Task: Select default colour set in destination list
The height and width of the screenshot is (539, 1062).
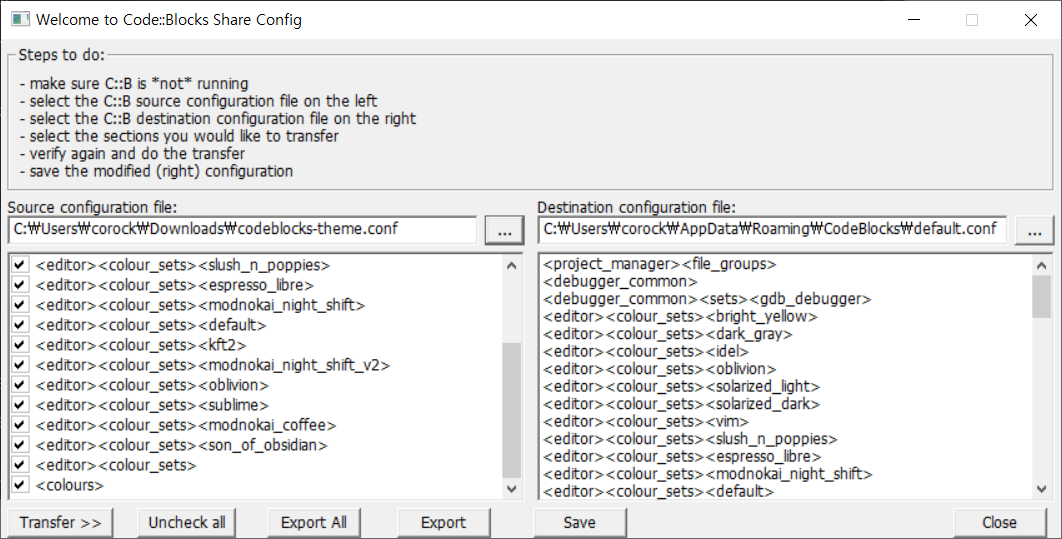Action: (x=658, y=492)
